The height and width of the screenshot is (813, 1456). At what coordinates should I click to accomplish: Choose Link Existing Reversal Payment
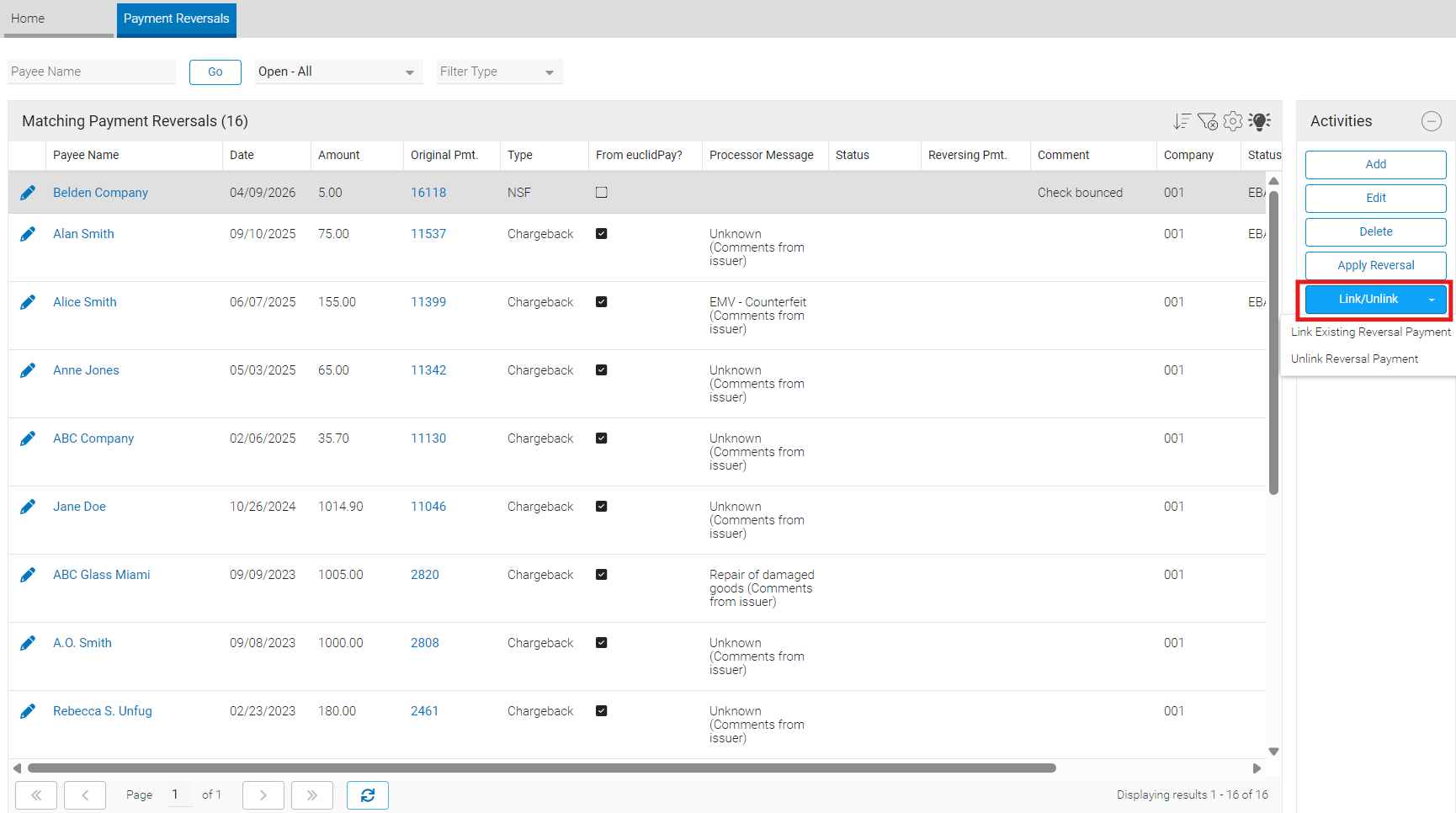pyautogui.click(x=1371, y=332)
